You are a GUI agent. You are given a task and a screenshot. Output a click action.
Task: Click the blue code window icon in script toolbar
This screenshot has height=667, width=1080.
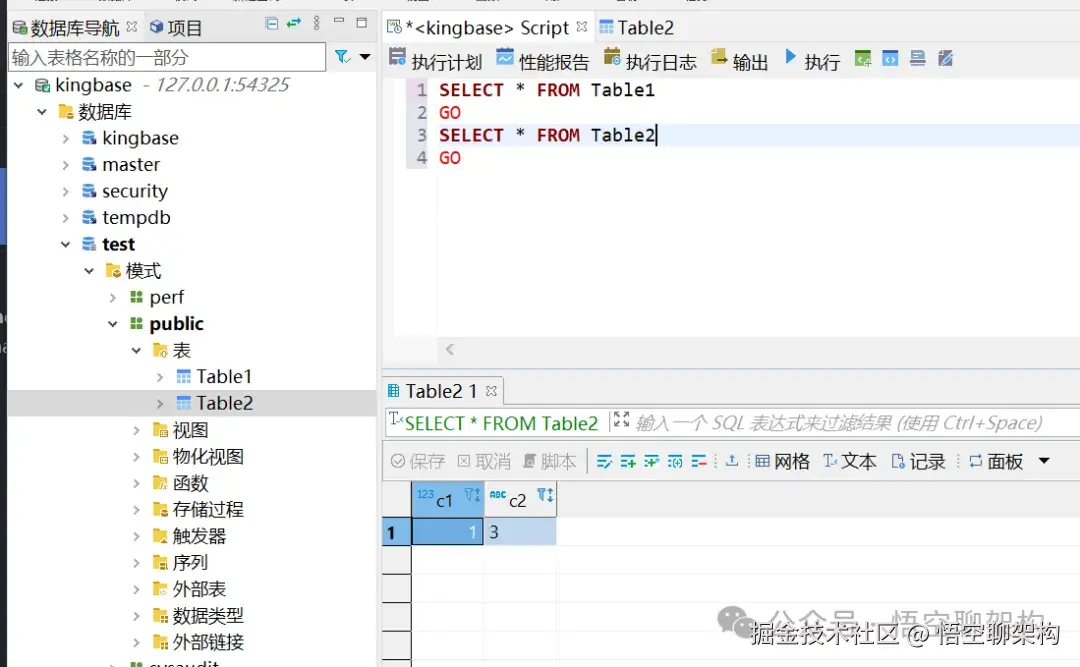coord(890,59)
